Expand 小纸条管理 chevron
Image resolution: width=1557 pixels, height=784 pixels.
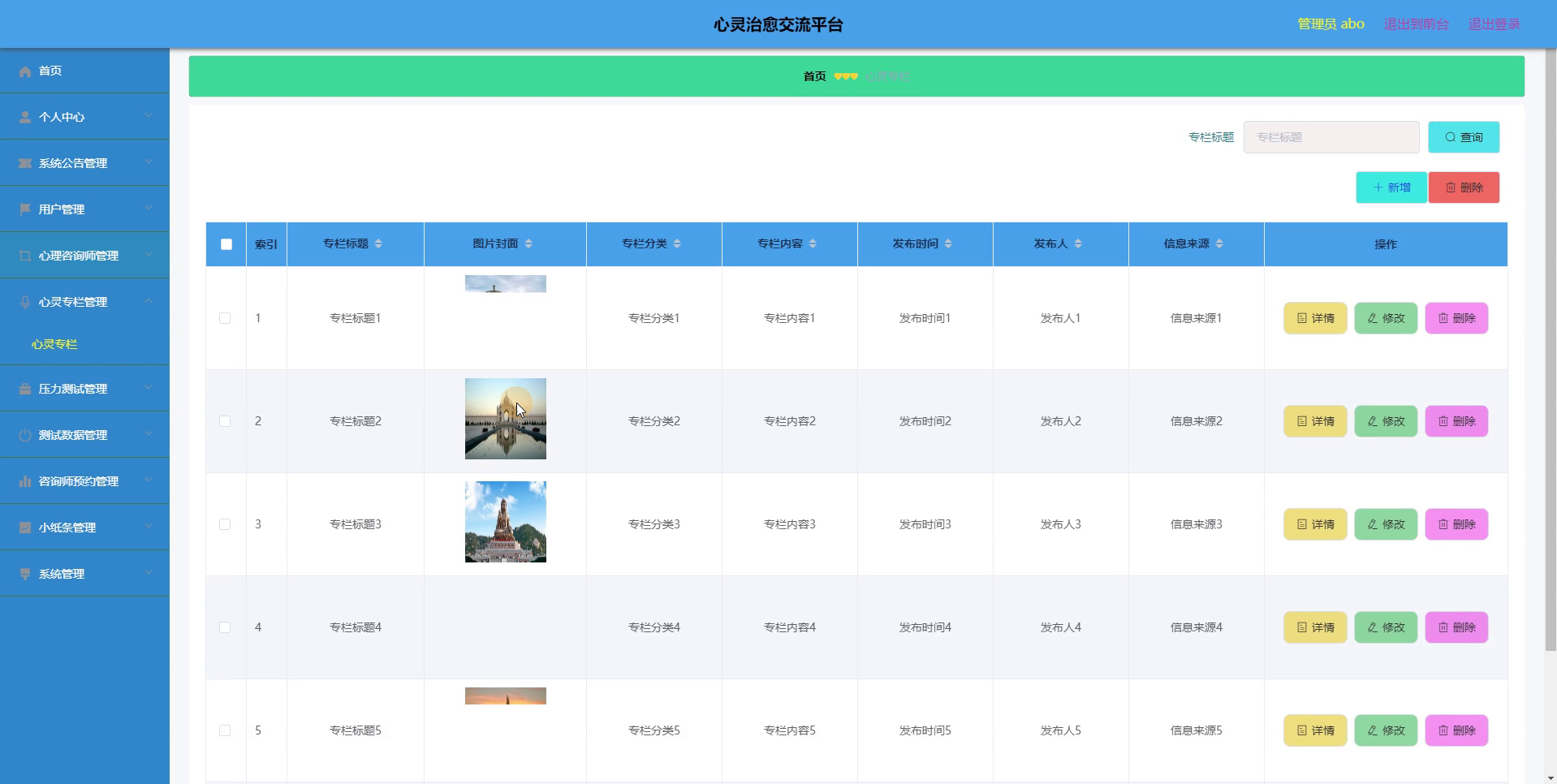point(149,527)
